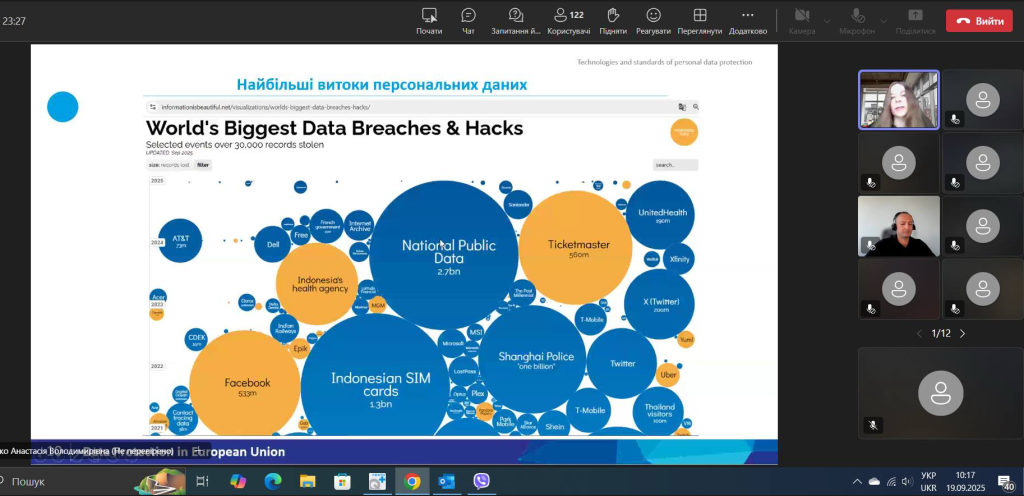This screenshot has width=1024, height=496.
Task: Switch the УКР keyboard language indicator
Action: (x=929, y=482)
